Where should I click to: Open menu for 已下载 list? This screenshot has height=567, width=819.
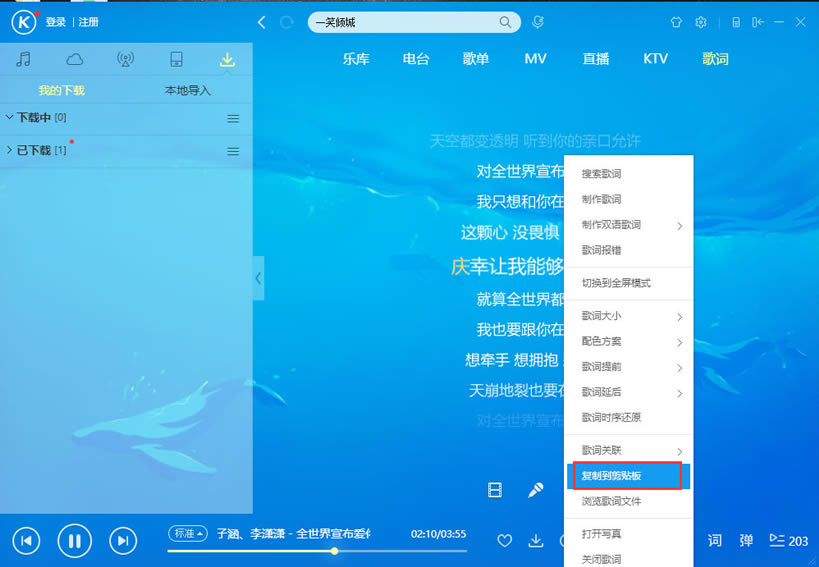pyautogui.click(x=233, y=151)
